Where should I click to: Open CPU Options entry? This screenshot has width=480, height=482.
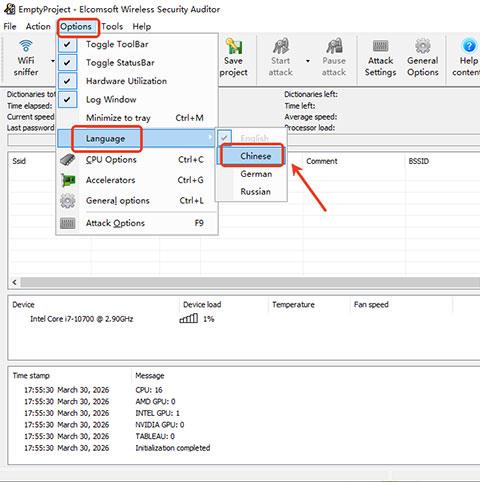pos(137,160)
